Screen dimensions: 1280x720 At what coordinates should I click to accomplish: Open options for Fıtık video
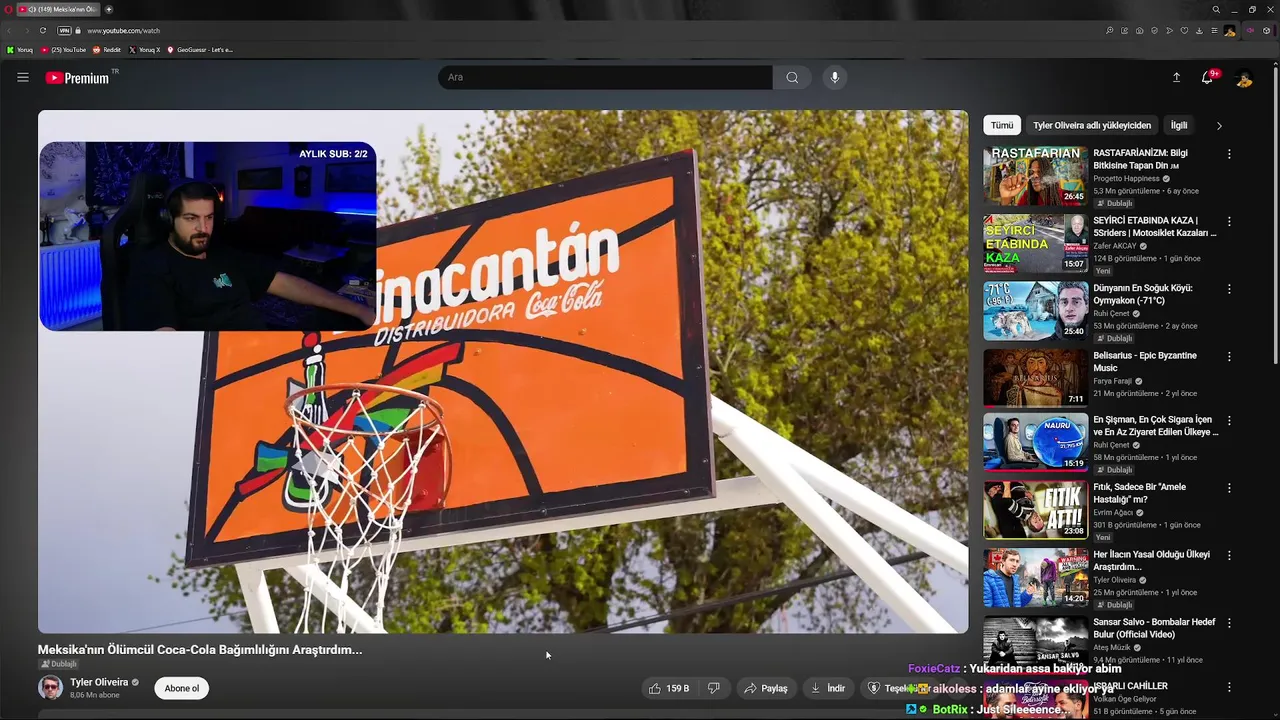[x=1229, y=488]
